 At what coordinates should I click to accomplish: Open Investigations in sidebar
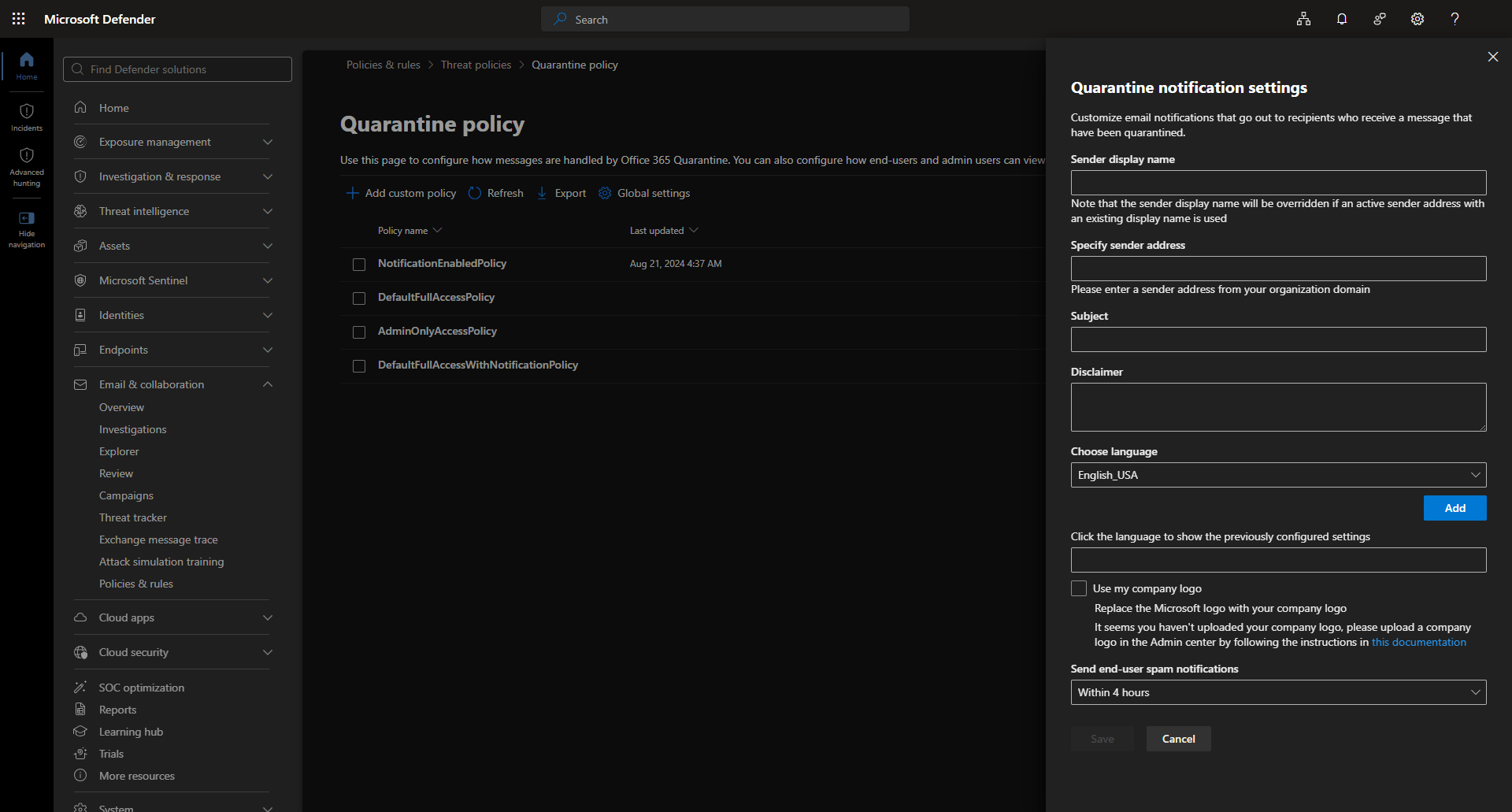click(x=133, y=429)
